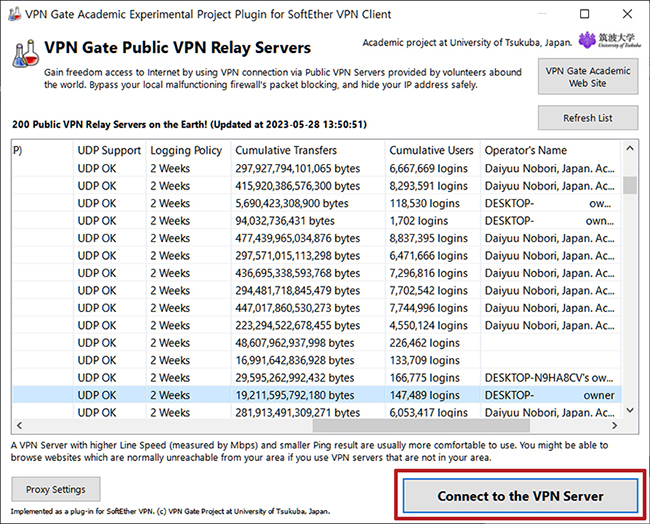Click the vertical scrollbar down arrow

click(x=630, y=410)
